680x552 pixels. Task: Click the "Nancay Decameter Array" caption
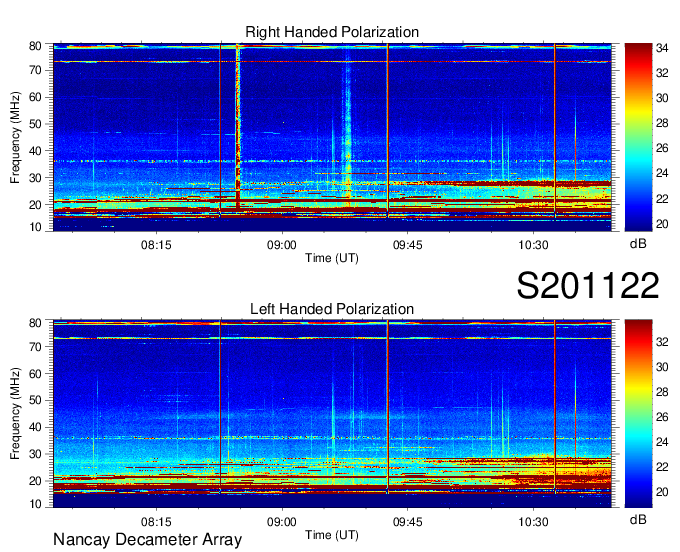(147, 539)
